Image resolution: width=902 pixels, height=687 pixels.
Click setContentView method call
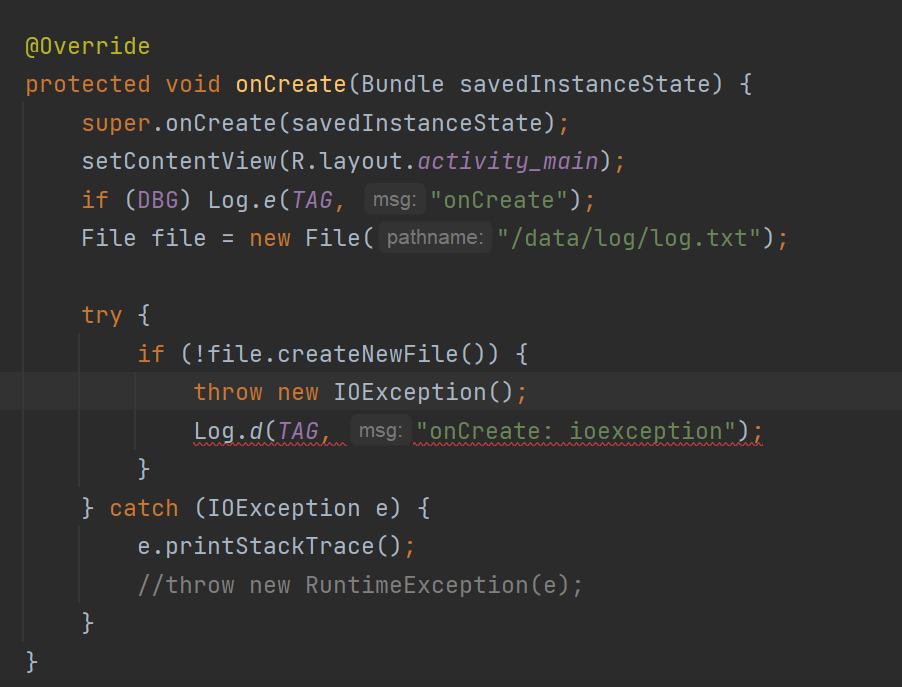pyautogui.click(x=179, y=162)
